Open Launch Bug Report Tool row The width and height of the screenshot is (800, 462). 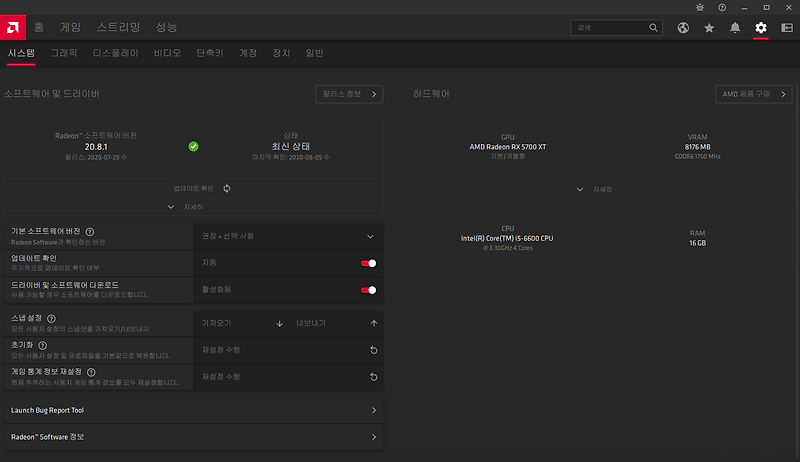[x=193, y=410]
